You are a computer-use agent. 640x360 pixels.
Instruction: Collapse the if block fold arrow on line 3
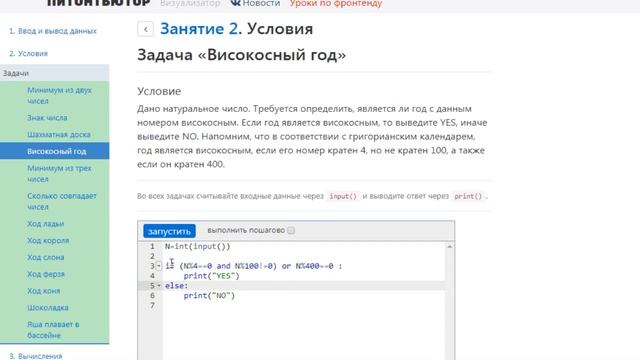click(x=159, y=266)
